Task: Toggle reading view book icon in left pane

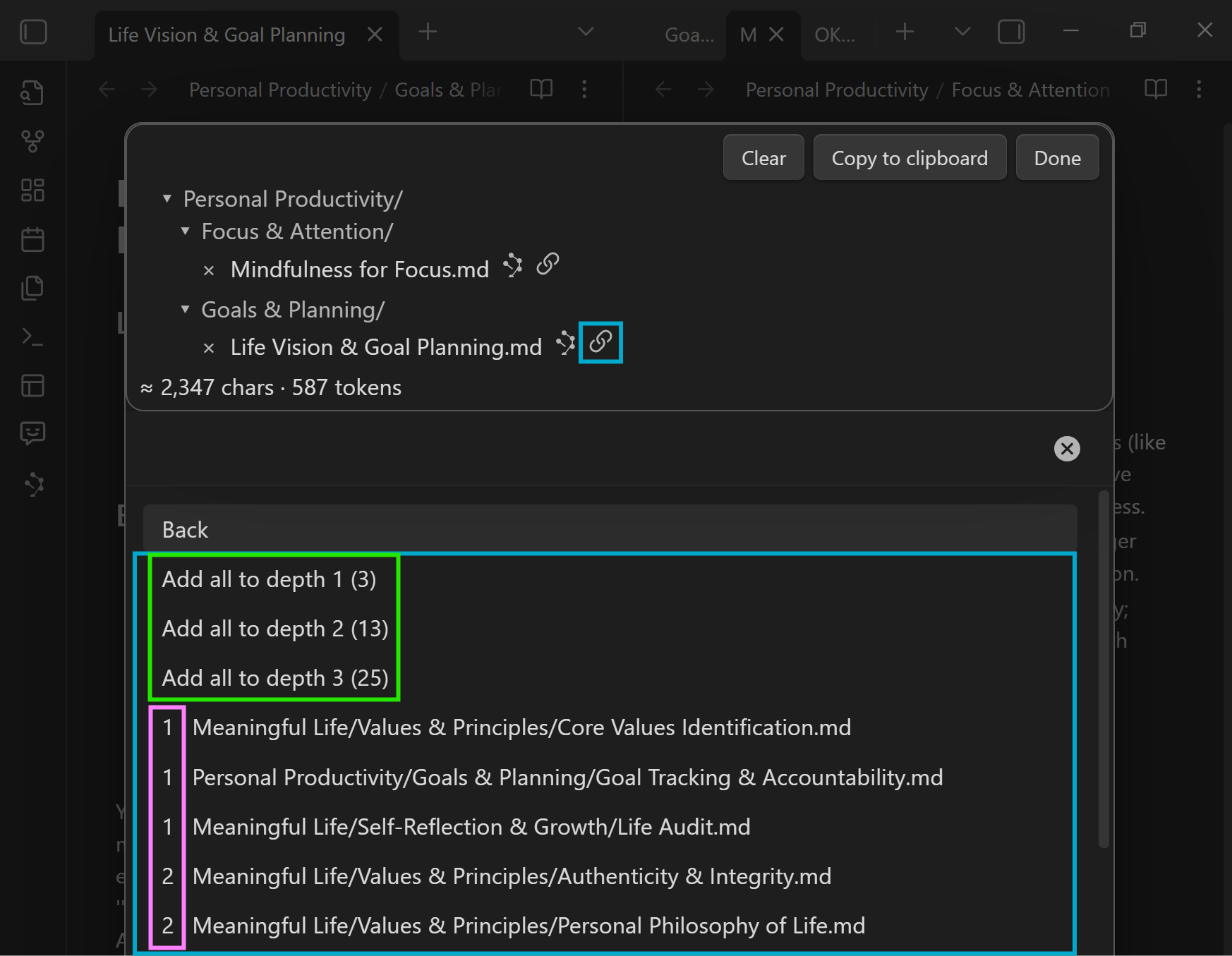Action: pos(541,90)
